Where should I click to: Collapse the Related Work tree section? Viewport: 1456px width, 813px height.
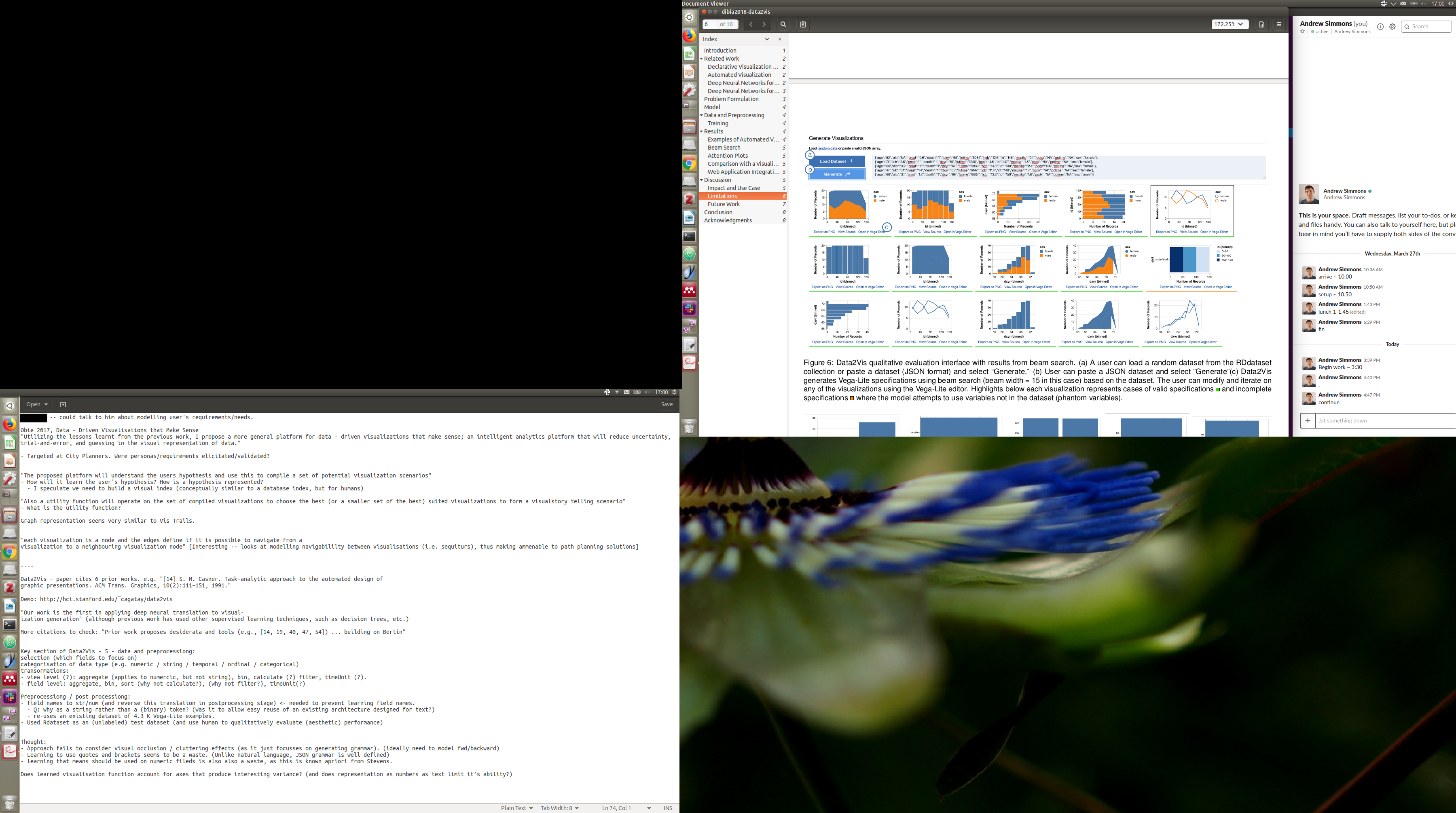click(x=701, y=59)
